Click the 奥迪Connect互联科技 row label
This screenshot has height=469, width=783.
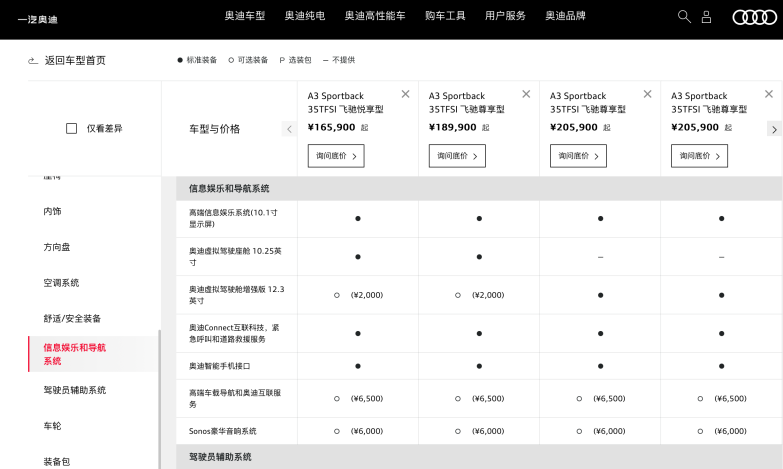(x=234, y=333)
